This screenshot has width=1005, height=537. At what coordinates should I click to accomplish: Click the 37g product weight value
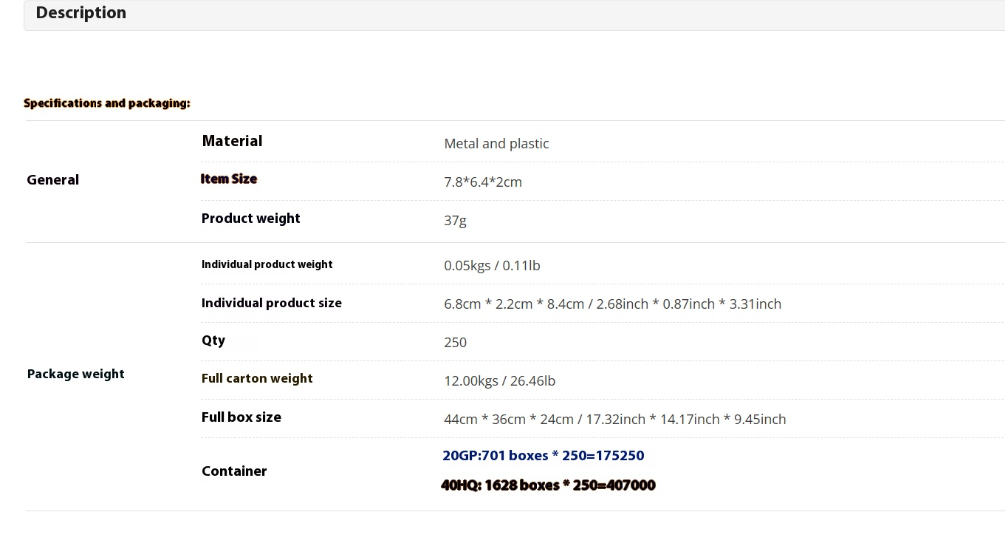pyautogui.click(x=455, y=221)
